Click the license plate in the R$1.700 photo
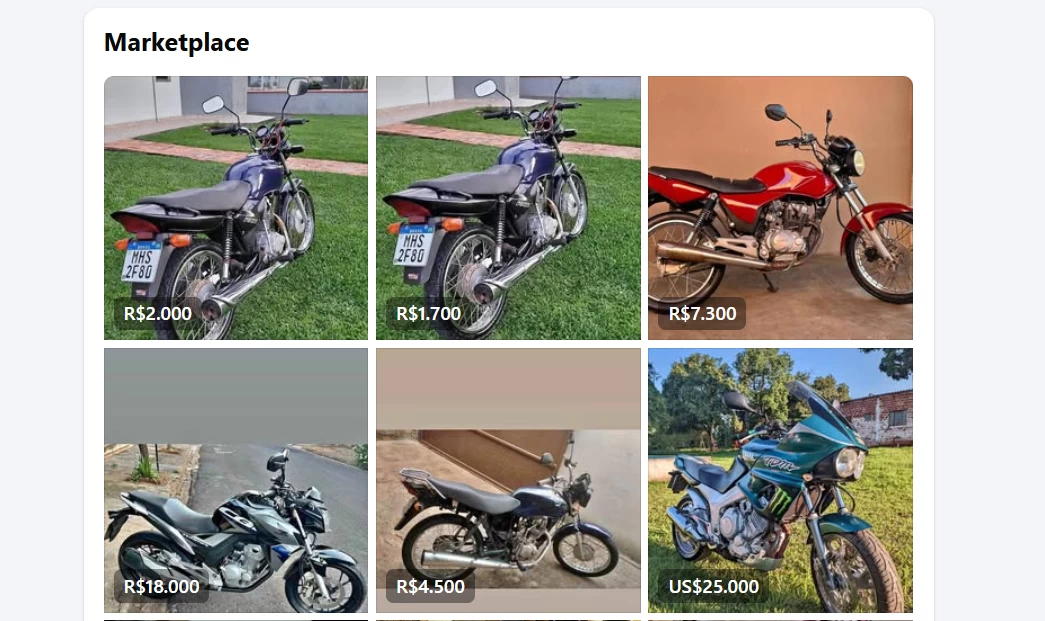This screenshot has height=621, width=1045. pos(413,246)
